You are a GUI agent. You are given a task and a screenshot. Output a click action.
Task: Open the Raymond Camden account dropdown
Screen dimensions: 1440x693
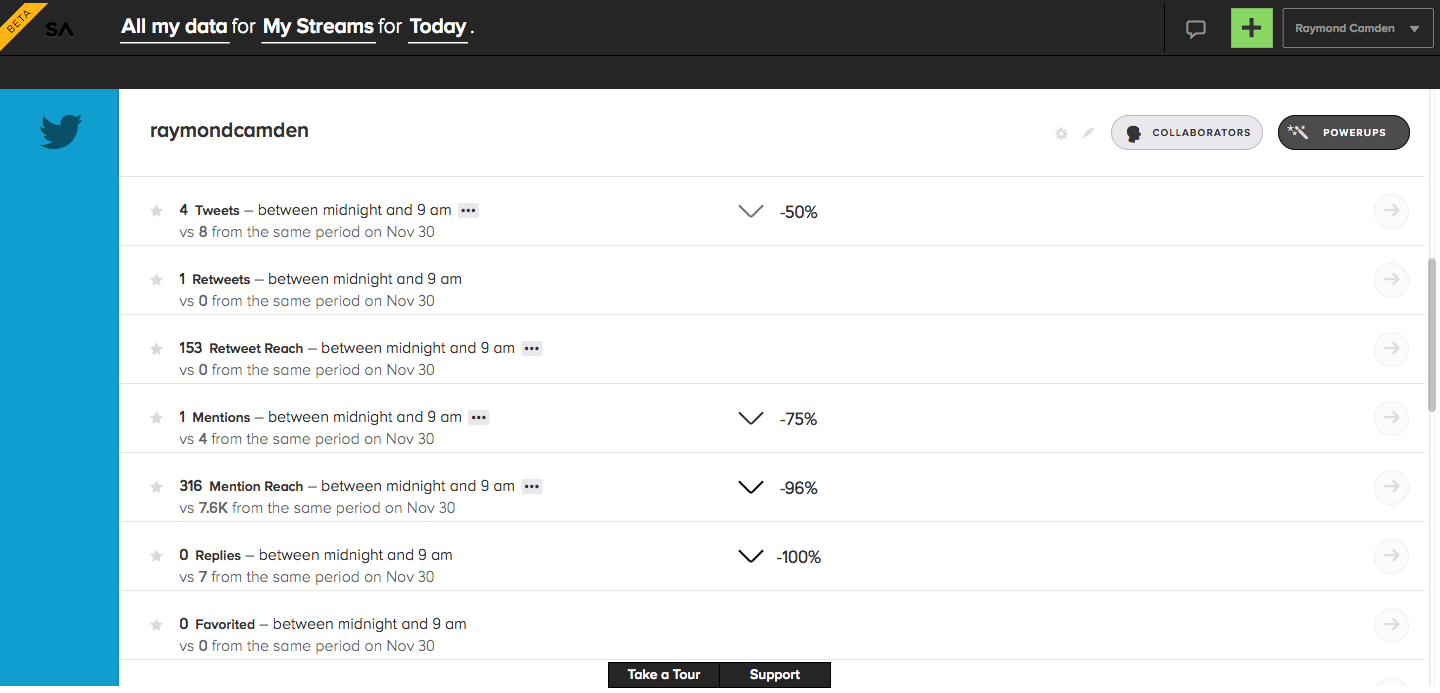pyautogui.click(x=1358, y=28)
